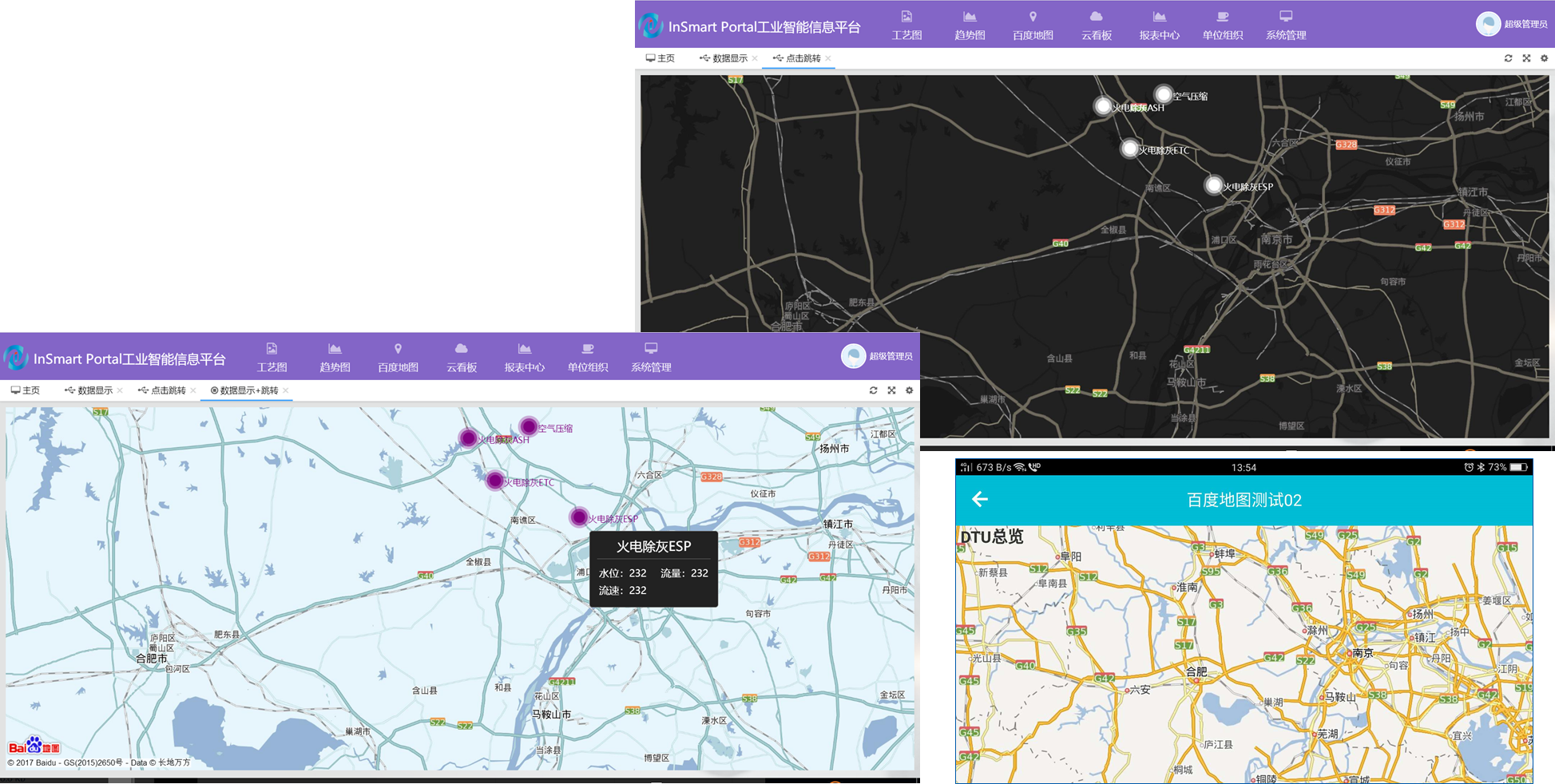The height and width of the screenshot is (784, 1555).
Task: Refresh the tab in dark map window
Action: point(1508,58)
